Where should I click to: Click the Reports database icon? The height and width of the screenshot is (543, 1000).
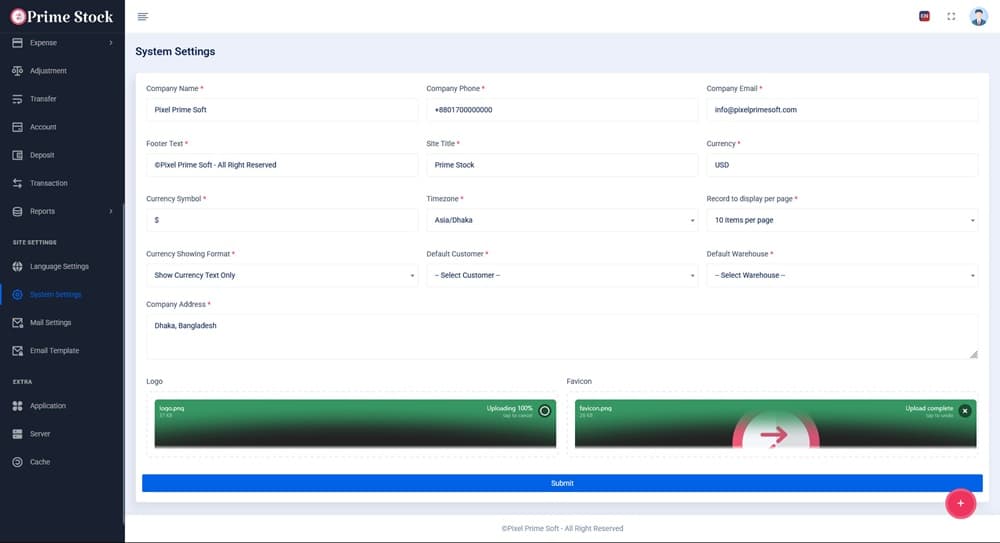[17, 211]
